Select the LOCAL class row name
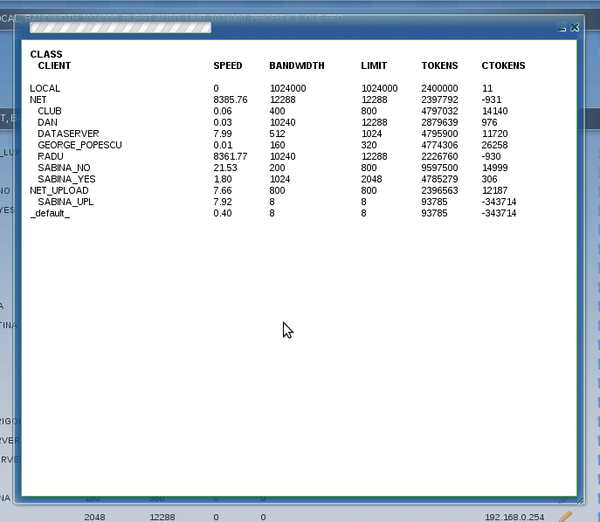Viewport: 600px width, 522px height. [x=45, y=88]
